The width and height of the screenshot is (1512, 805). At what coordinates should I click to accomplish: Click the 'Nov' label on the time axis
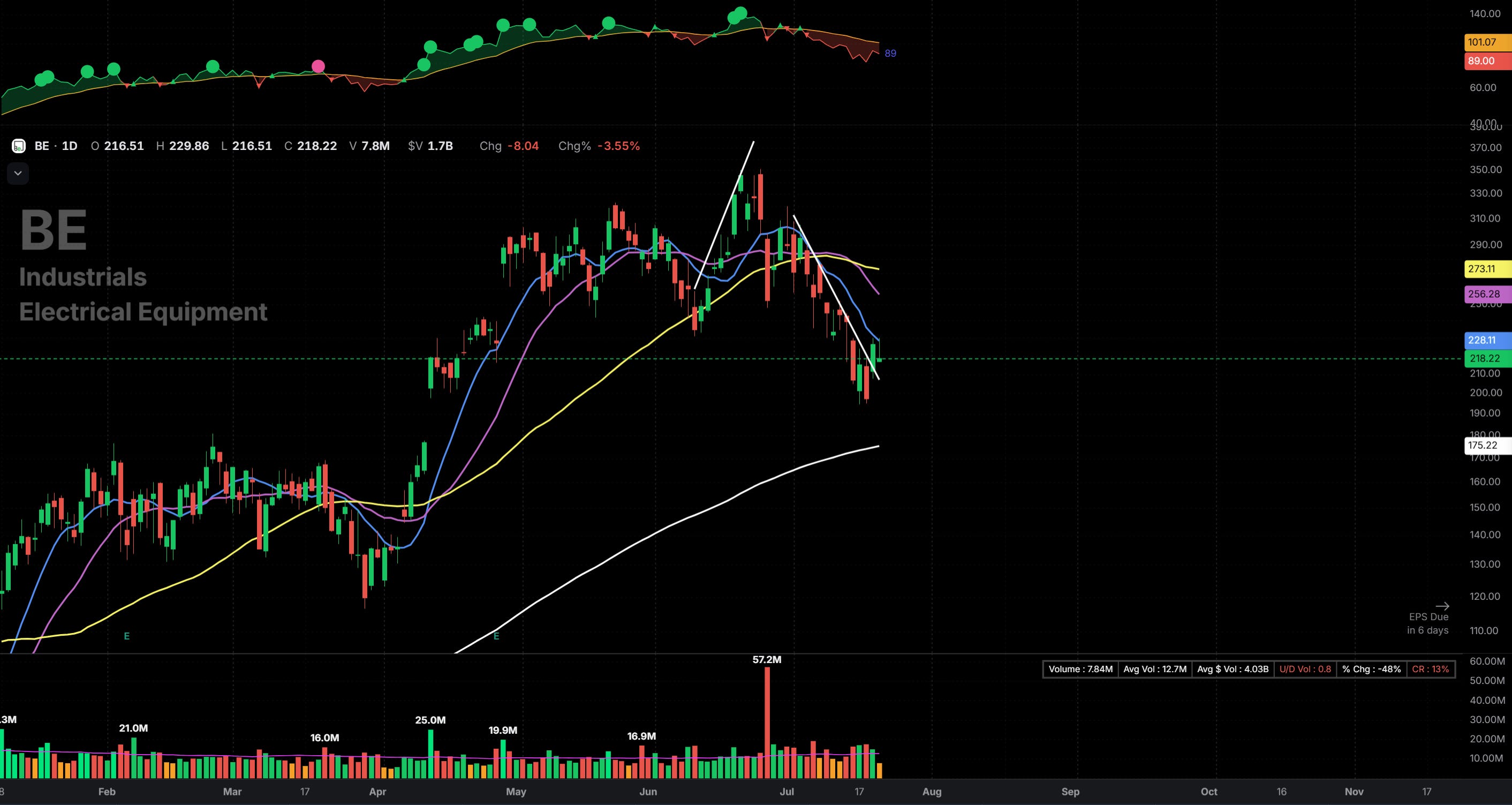(1354, 792)
